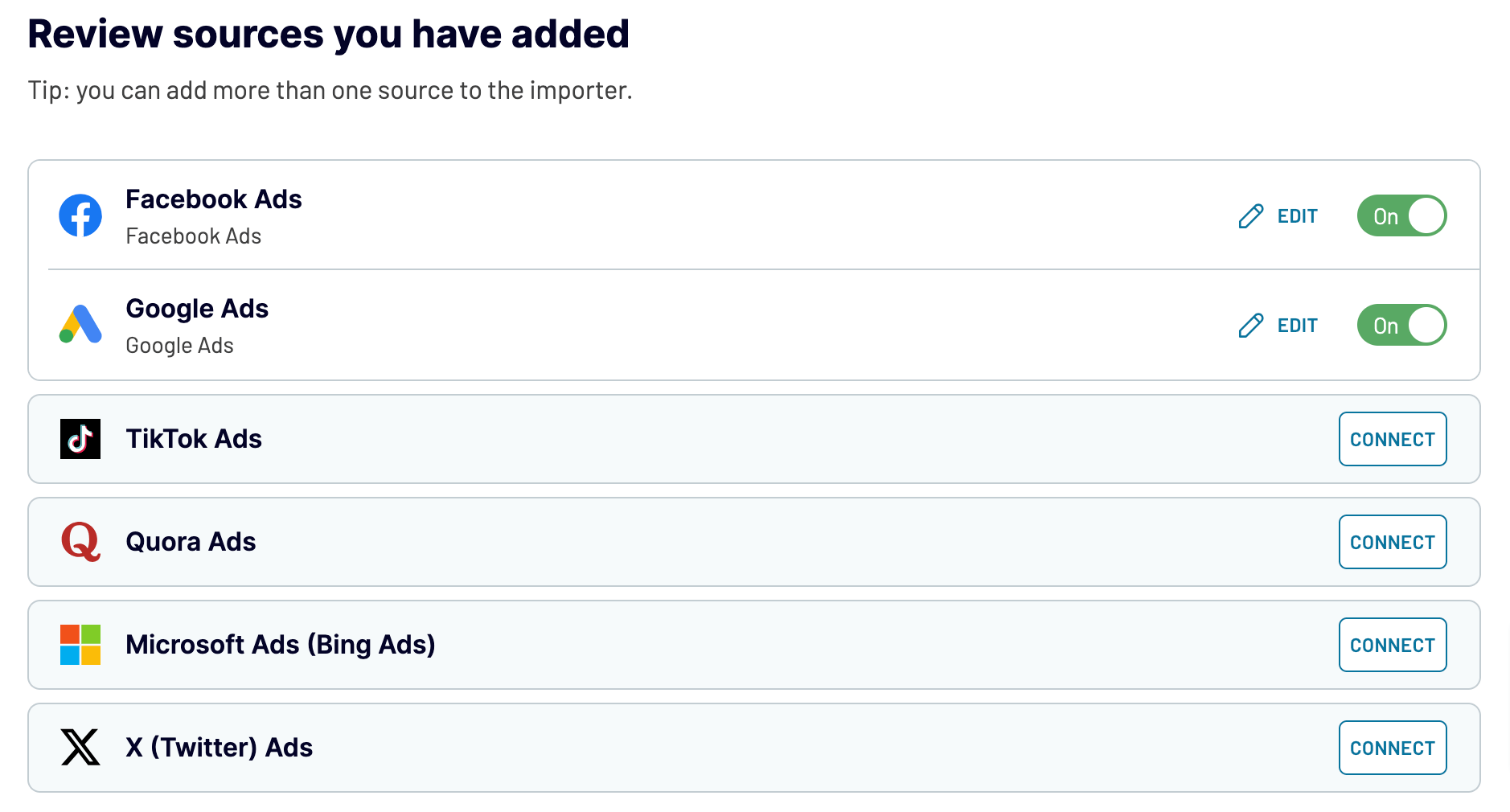Connect the X (Twitter) Ads source
Viewport: 1510px width, 812px height.
(x=1393, y=748)
